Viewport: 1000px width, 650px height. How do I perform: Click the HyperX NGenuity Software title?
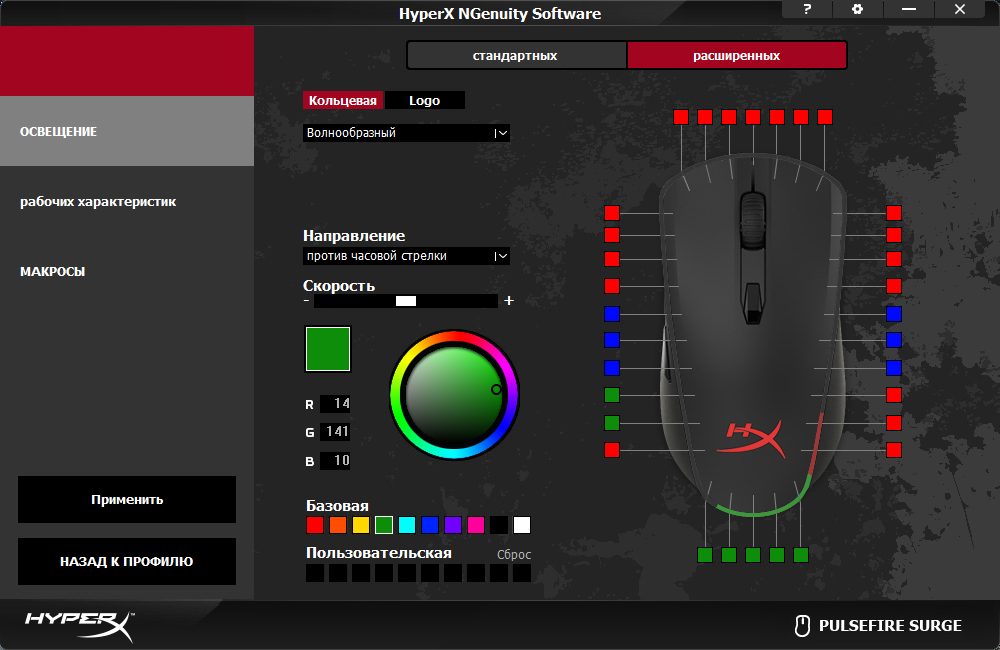[x=500, y=13]
